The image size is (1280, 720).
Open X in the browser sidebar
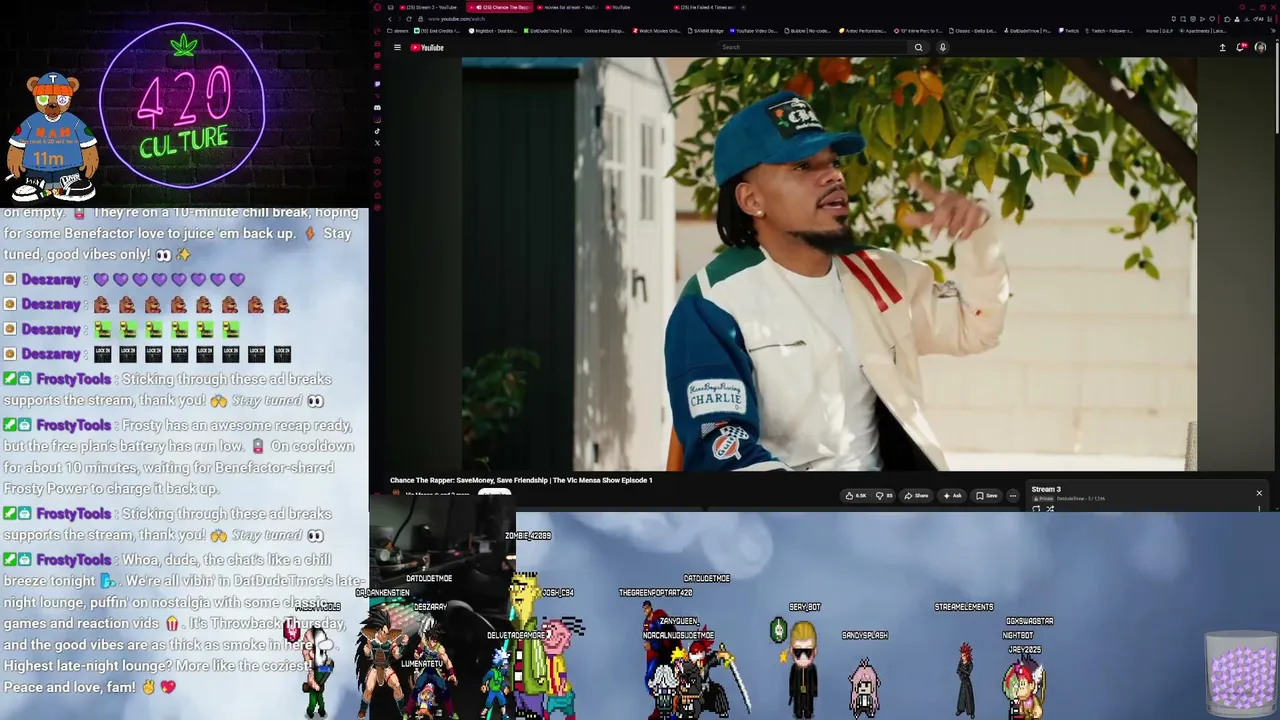[377, 143]
